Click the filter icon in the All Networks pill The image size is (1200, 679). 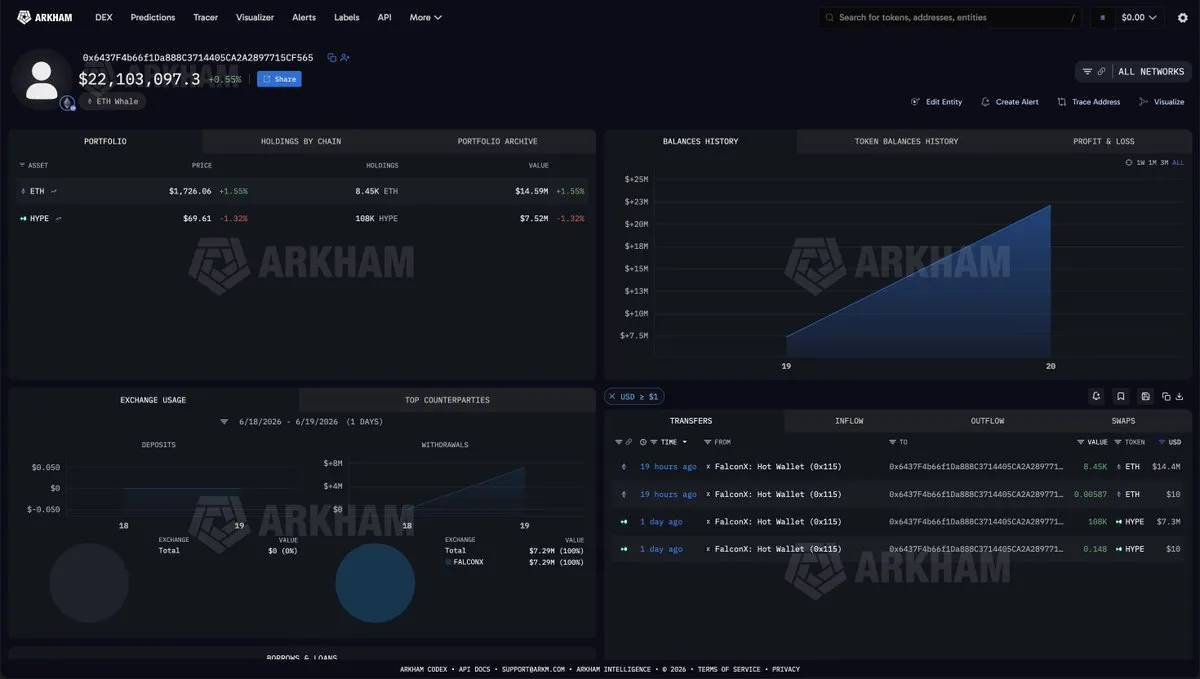tap(1087, 72)
